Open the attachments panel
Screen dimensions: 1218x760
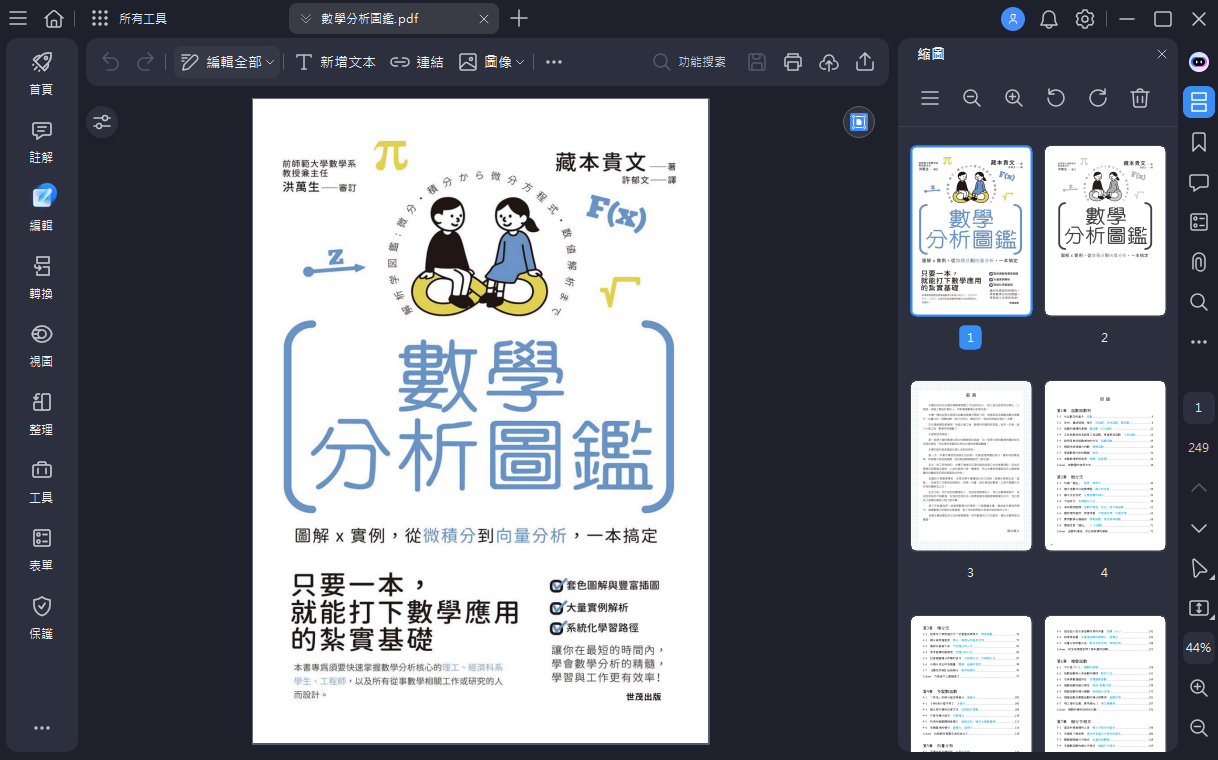(x=1199, y=262)
